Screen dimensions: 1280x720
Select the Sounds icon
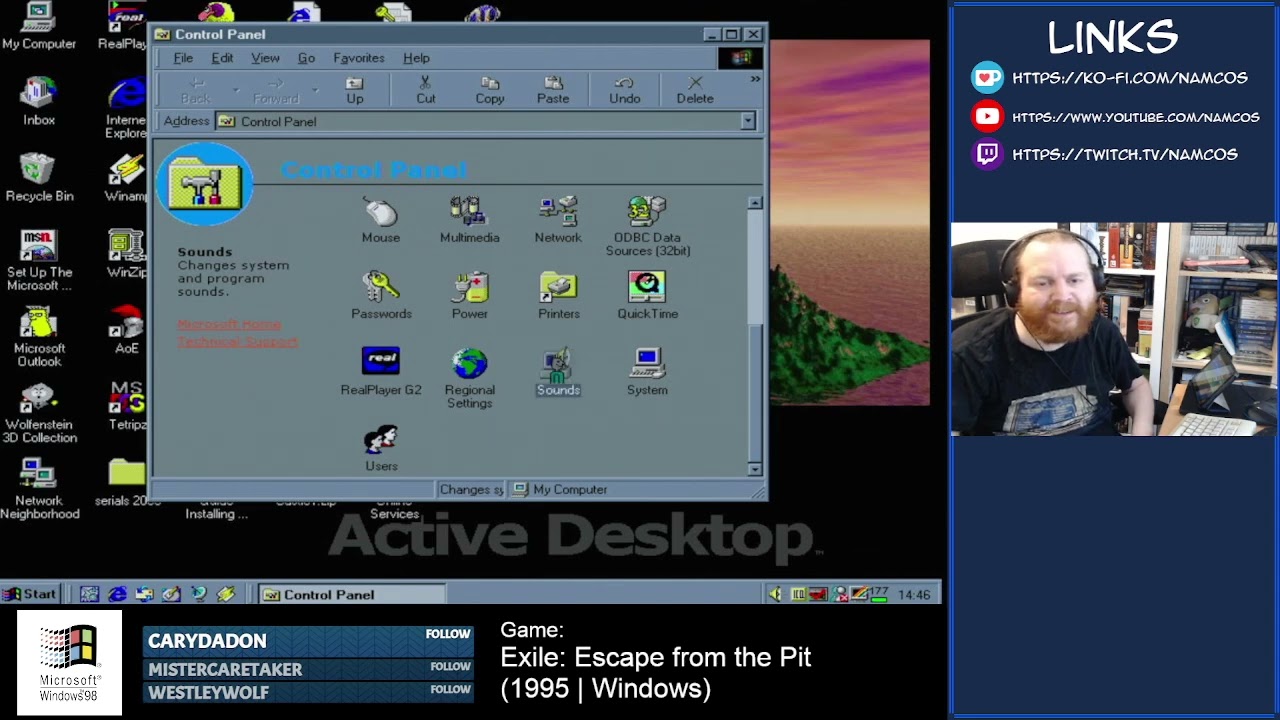click(x=558, y=372)
